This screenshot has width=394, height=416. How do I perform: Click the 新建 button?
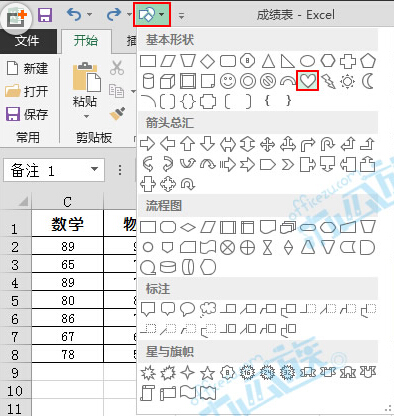point(27,69)
